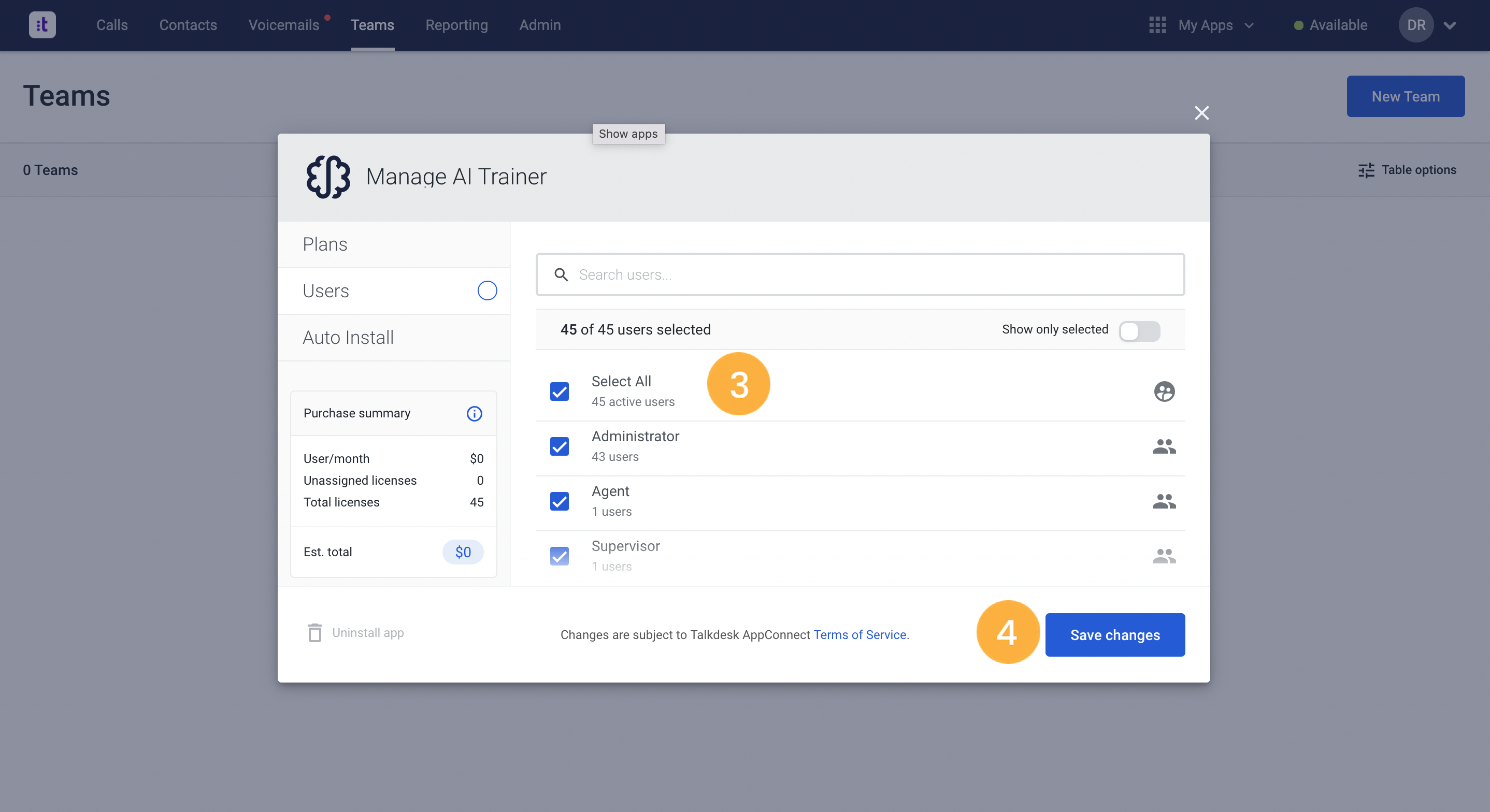Click the Table options label

click(1419, 170)
